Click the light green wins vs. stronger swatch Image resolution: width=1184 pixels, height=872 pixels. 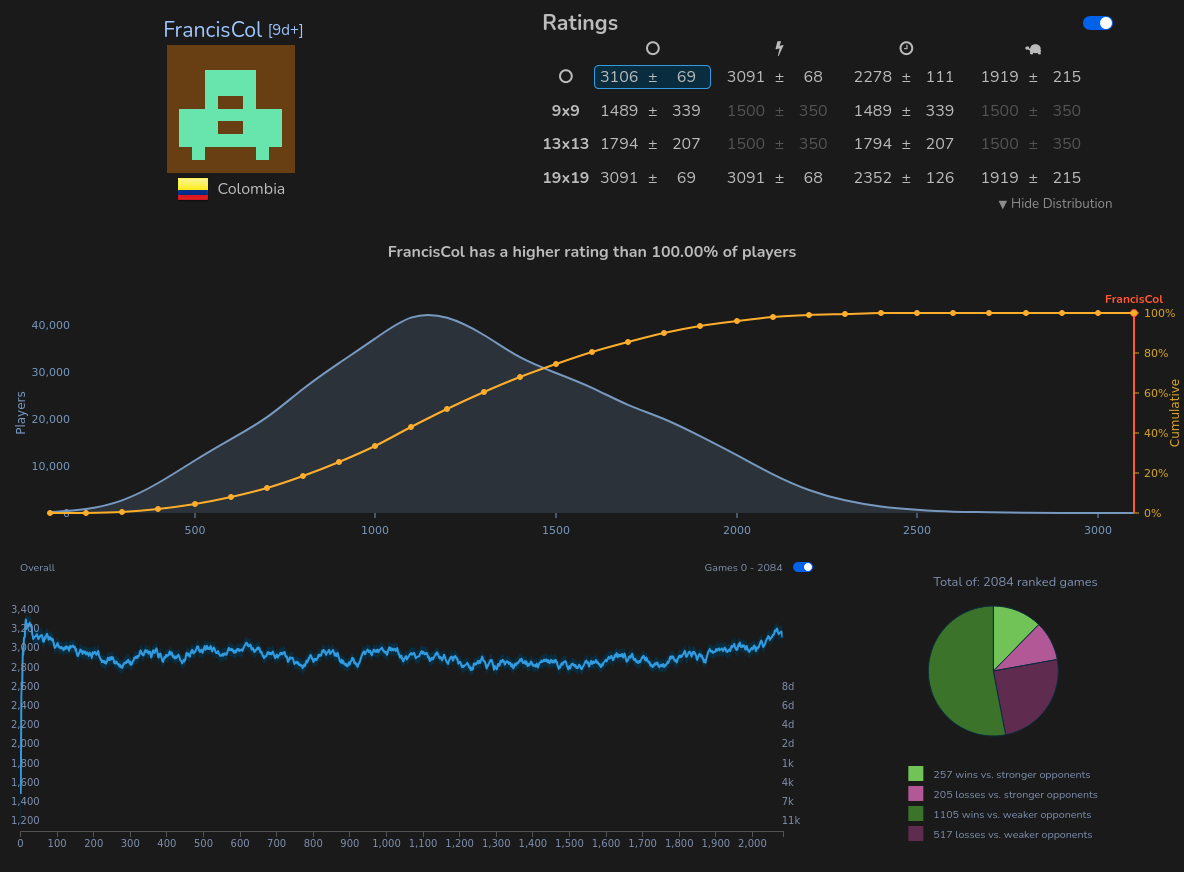click(x=915, y=774)
